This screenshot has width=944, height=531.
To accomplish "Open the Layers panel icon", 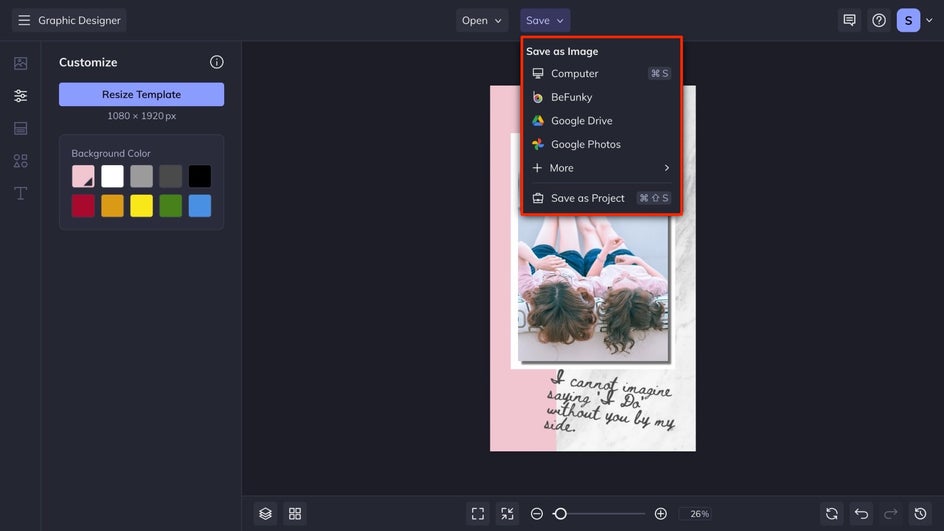I will pos(266,514).
